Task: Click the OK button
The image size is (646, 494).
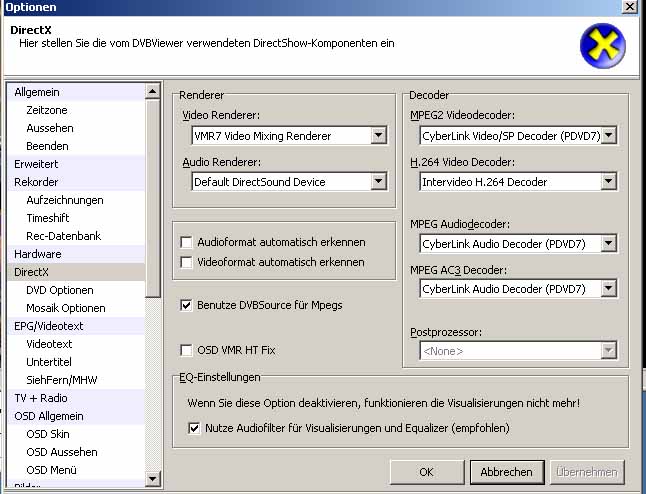Action: pyautogui.click(x=427, y=472)
